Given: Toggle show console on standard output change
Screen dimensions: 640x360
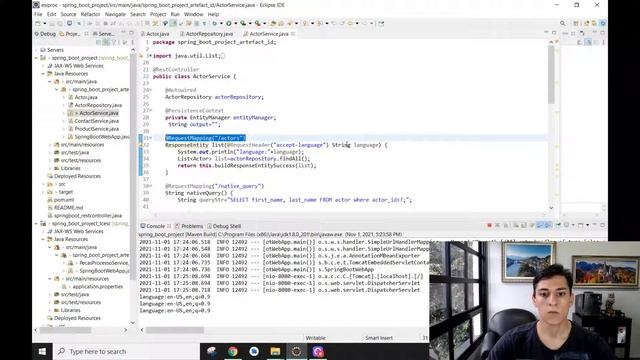Looking at the screenshot, I should click(540, 225).
